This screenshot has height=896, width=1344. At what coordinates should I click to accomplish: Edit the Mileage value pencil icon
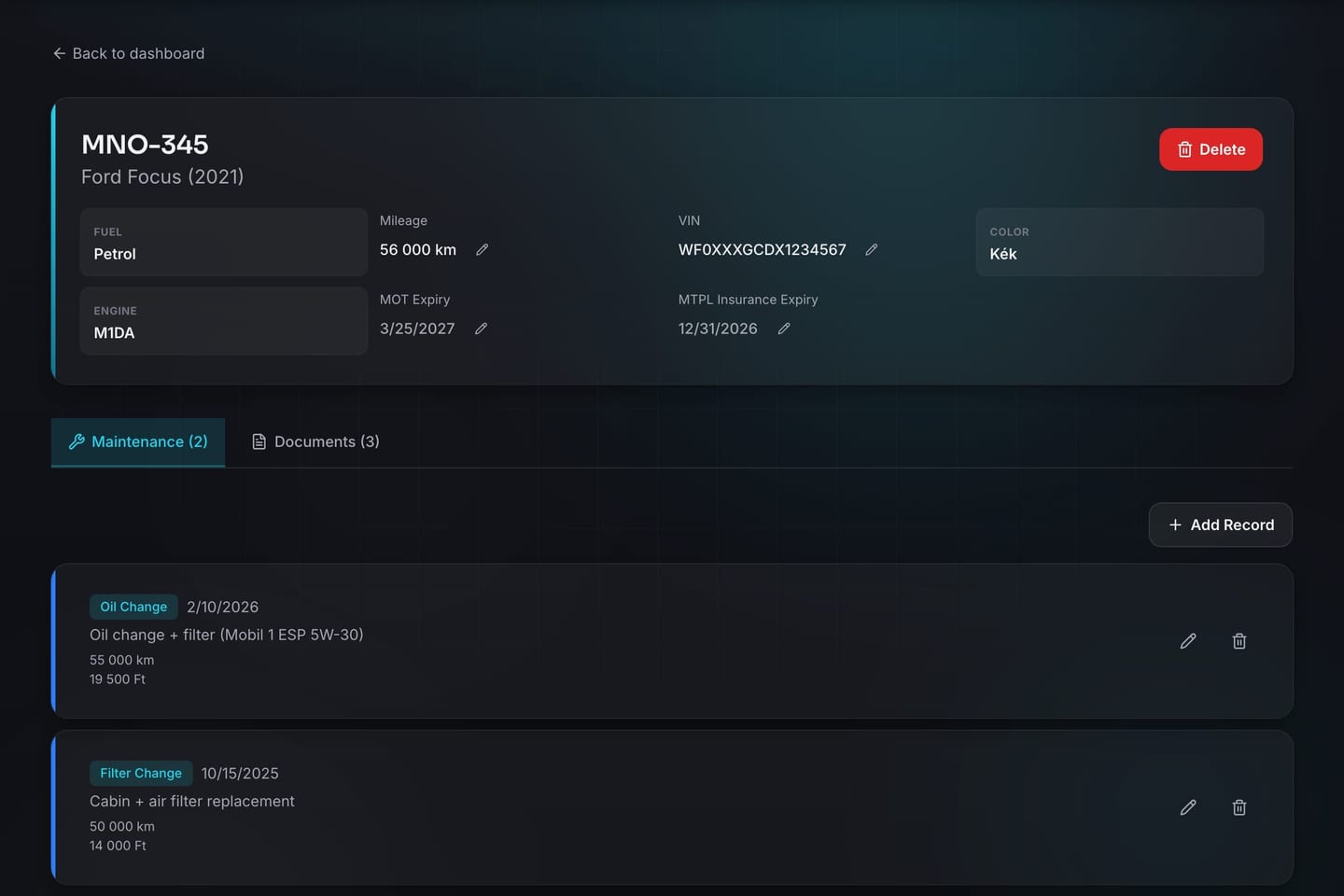pyautogui.click(x=482, y=250)
